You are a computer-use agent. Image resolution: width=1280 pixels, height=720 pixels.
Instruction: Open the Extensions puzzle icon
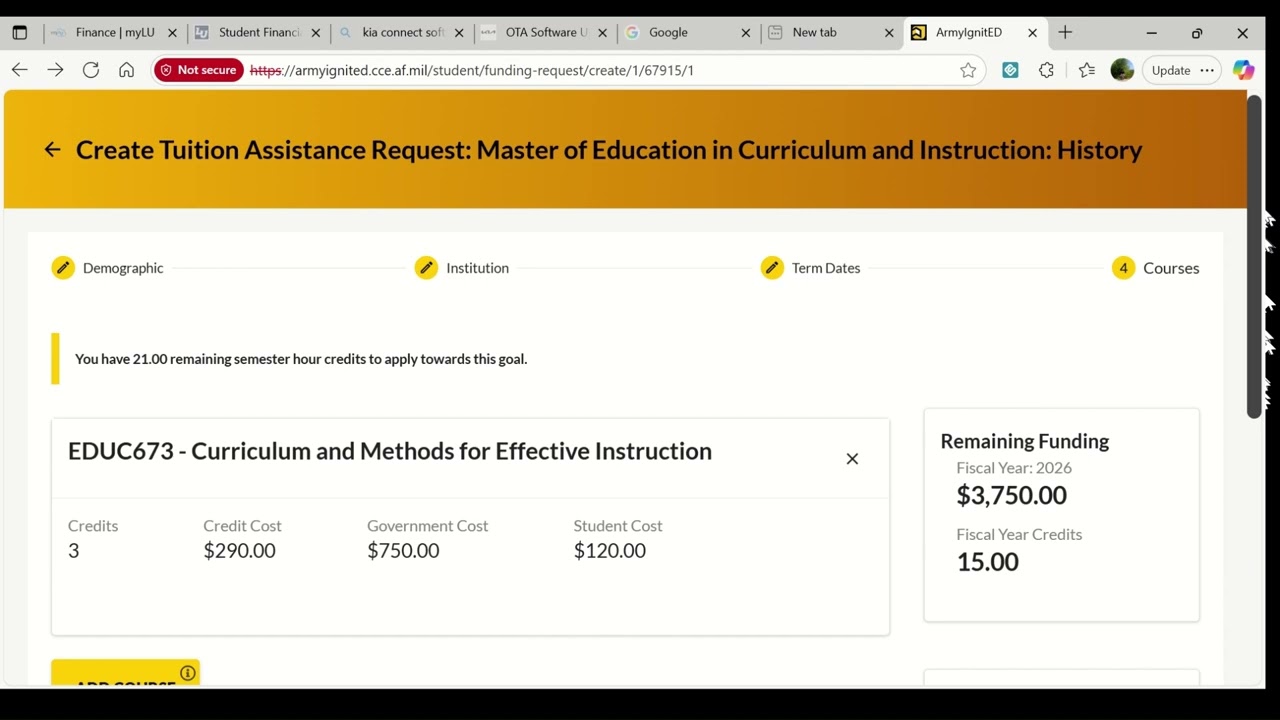(x=1046, y=70)
